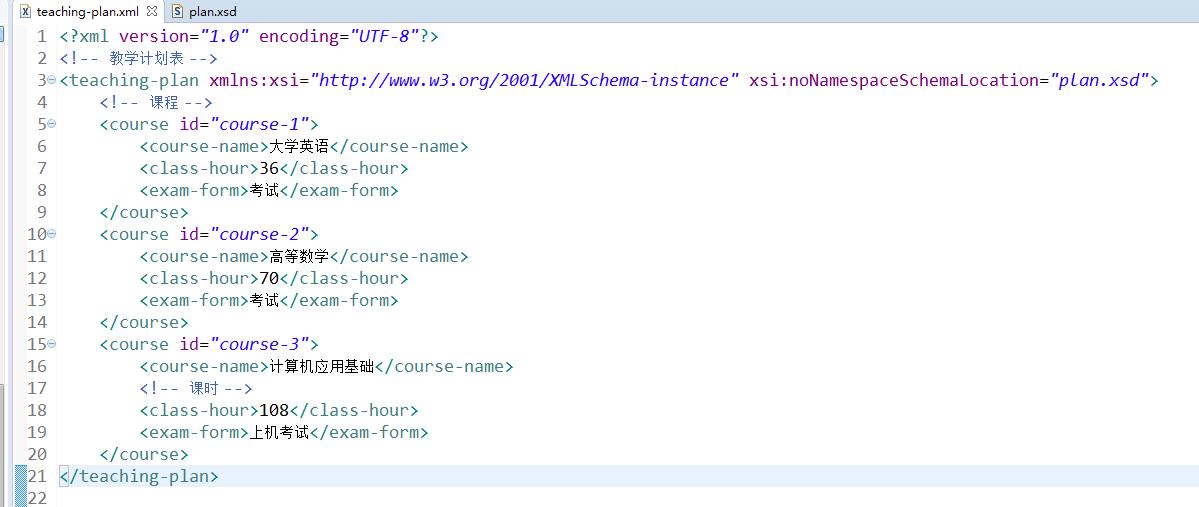Viewport: 1199px width, 507px height.
Task: Click the xmlns:xsi attribute name
Action: point(253,80)
